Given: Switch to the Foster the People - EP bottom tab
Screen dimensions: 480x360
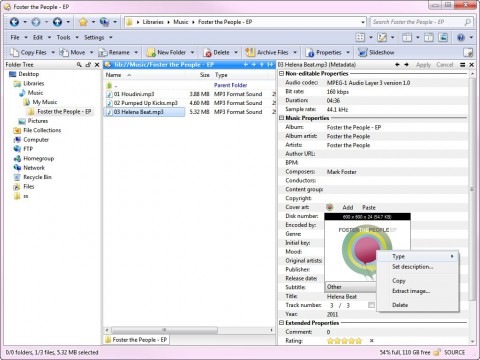Looking at the screenshot, I should click(136, 340).
